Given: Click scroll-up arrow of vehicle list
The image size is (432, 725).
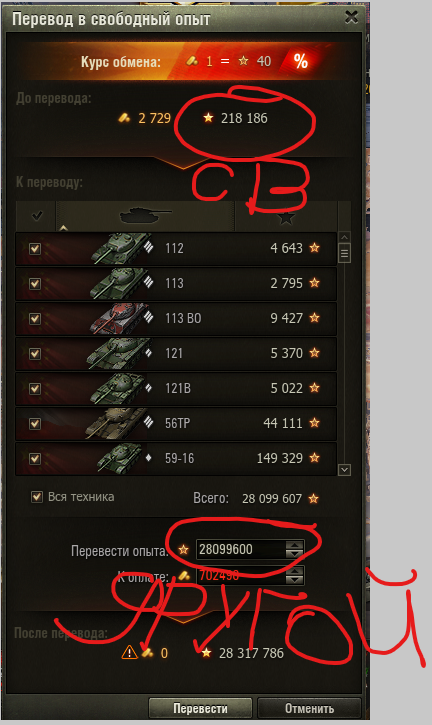Looking at the screenshot, I should [x=345, y=238].
